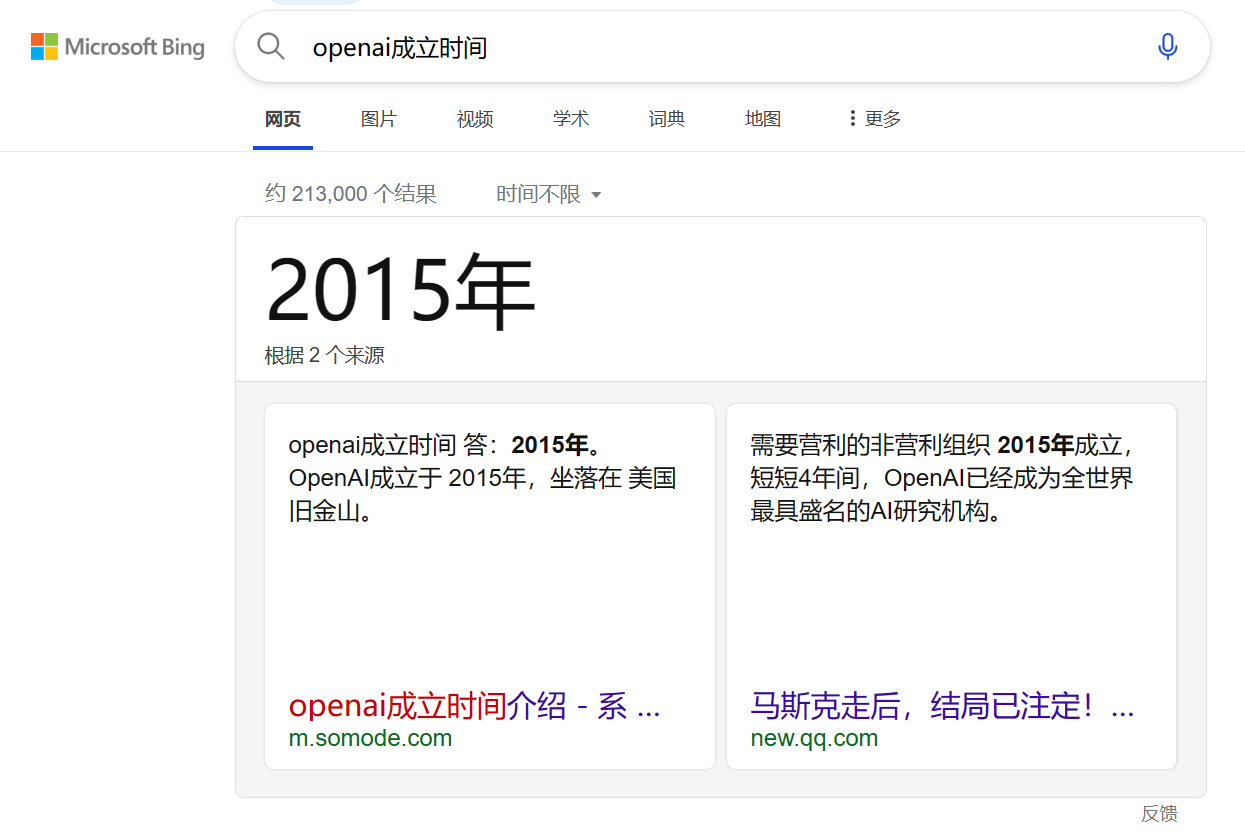The width and height of the screenshot is (1245, 840).
Task: Select the 词典 dictionary tab
Action: point(666,118)
